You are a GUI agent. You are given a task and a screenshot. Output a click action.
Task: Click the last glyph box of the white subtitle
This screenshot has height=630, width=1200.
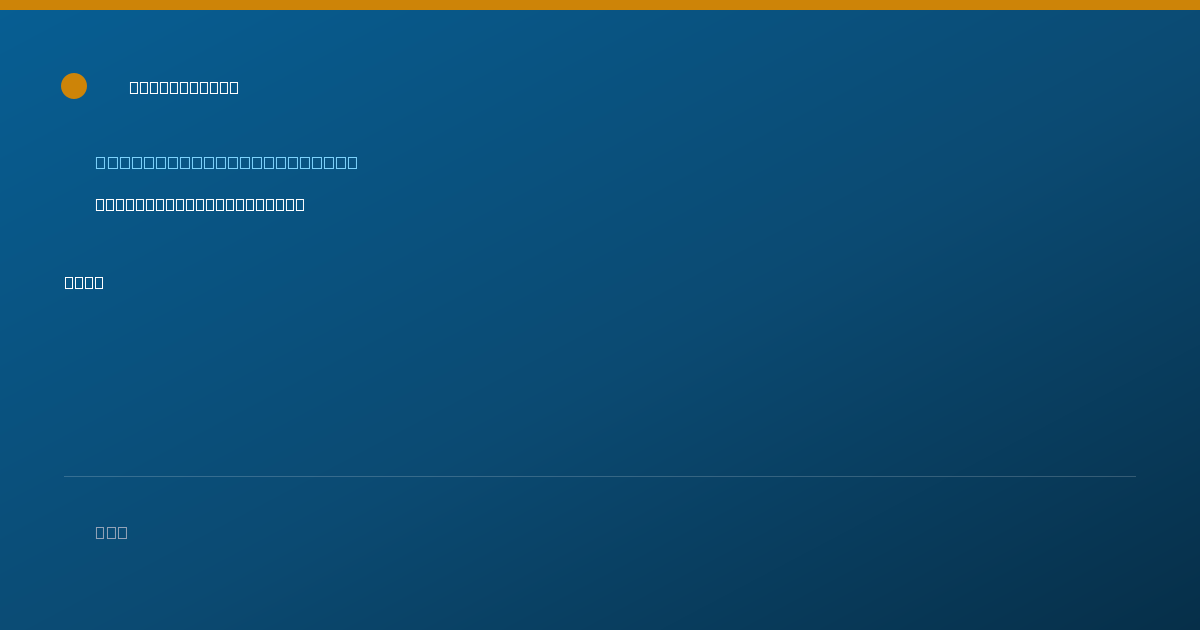pos(300,204)
